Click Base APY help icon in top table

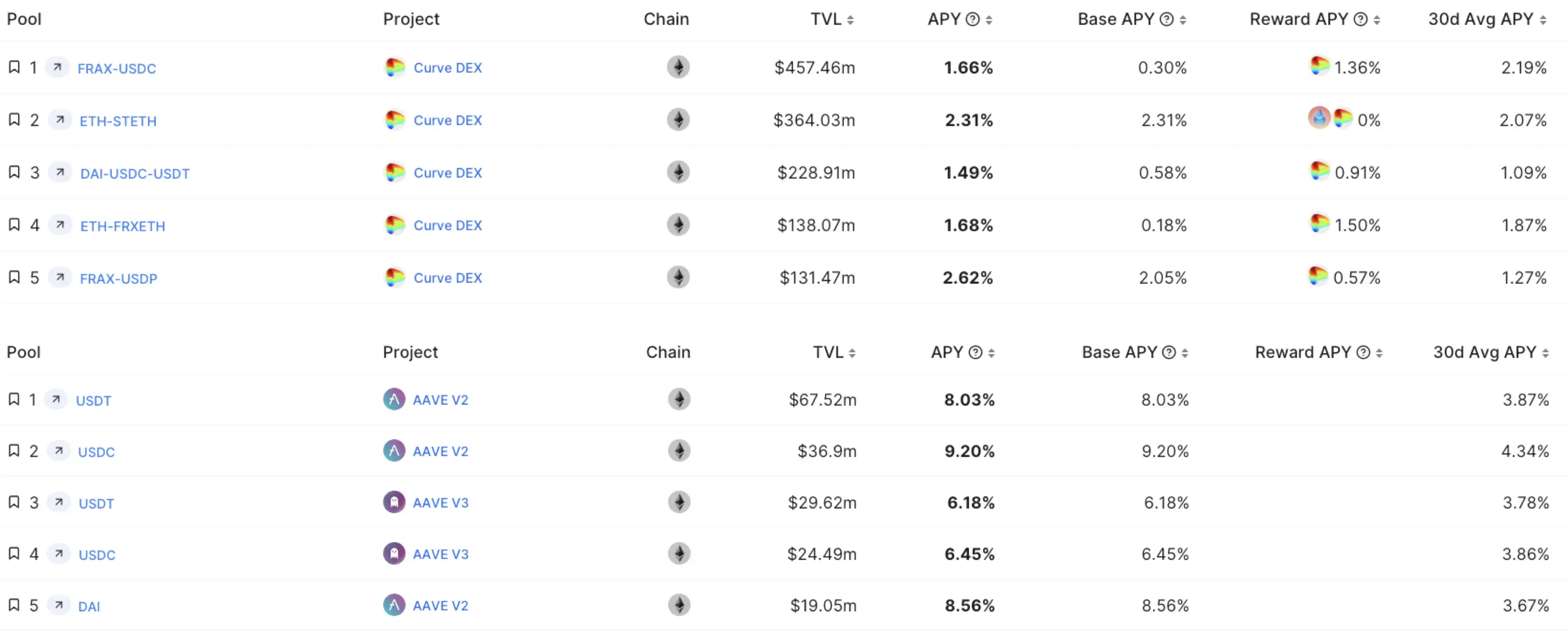pos(1166,19)
